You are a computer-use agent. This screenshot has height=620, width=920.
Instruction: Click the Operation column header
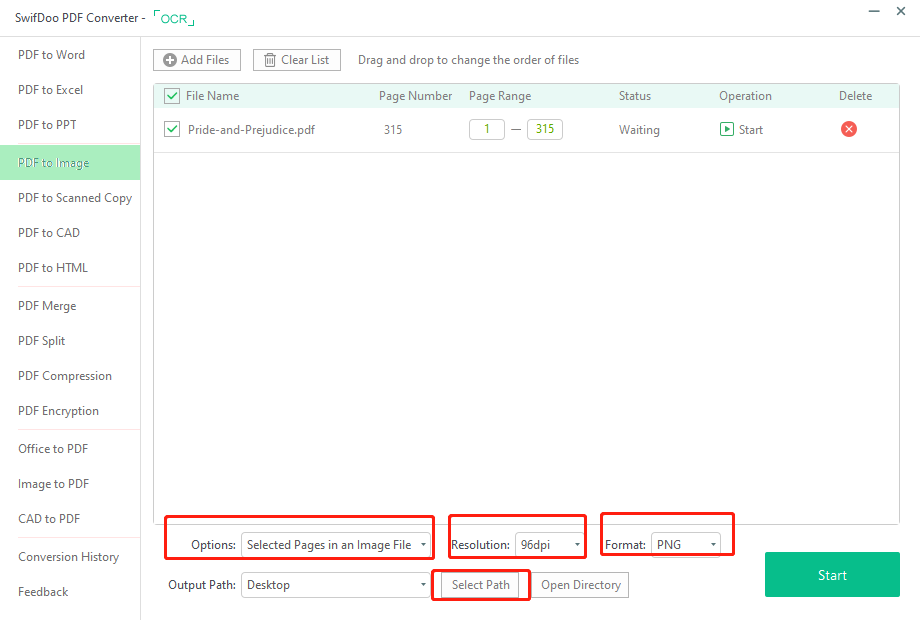click(x=745, y=96)
